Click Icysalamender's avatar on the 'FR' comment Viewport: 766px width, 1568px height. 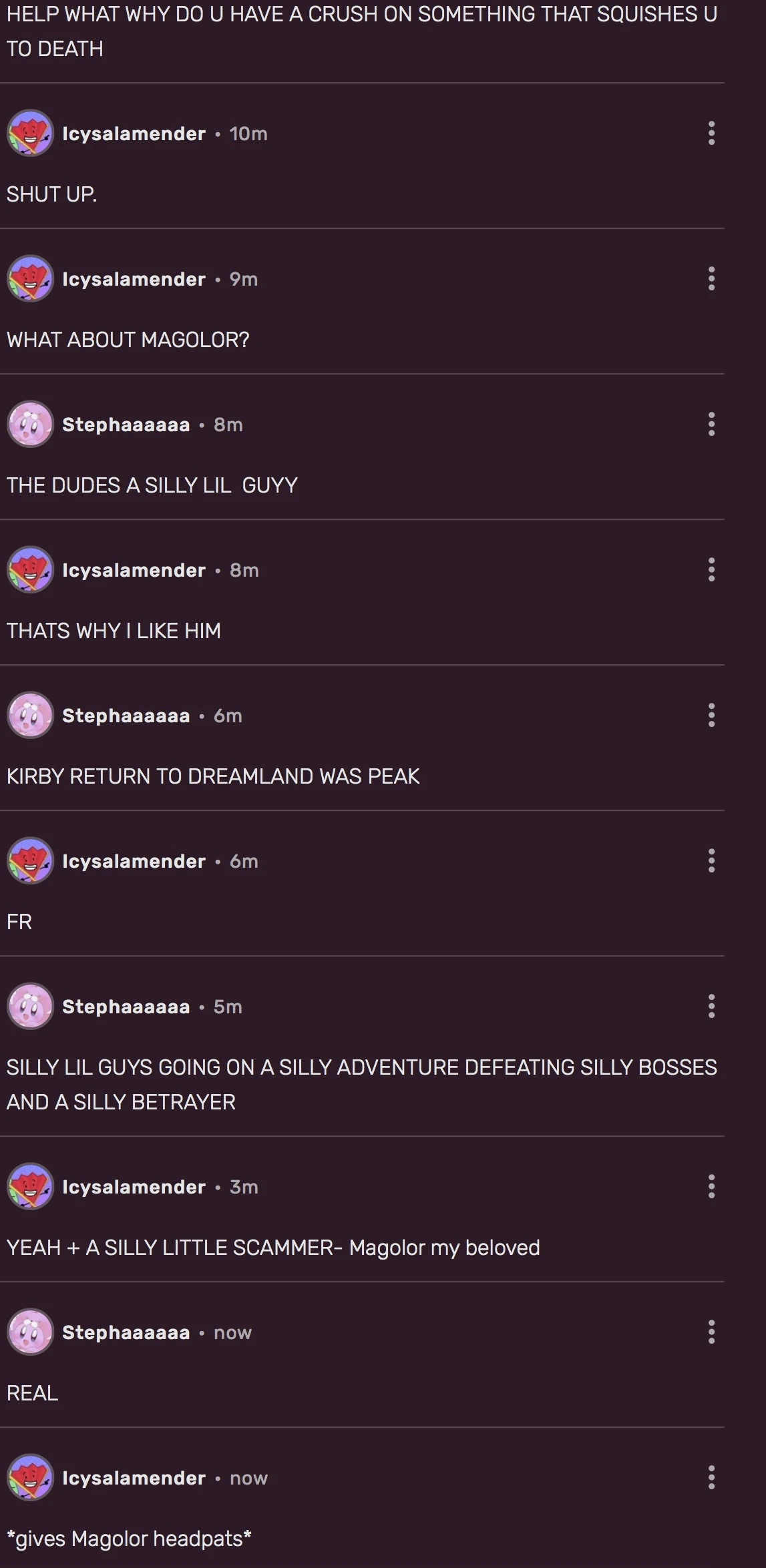pyautogui.click(x=30, y=860)
